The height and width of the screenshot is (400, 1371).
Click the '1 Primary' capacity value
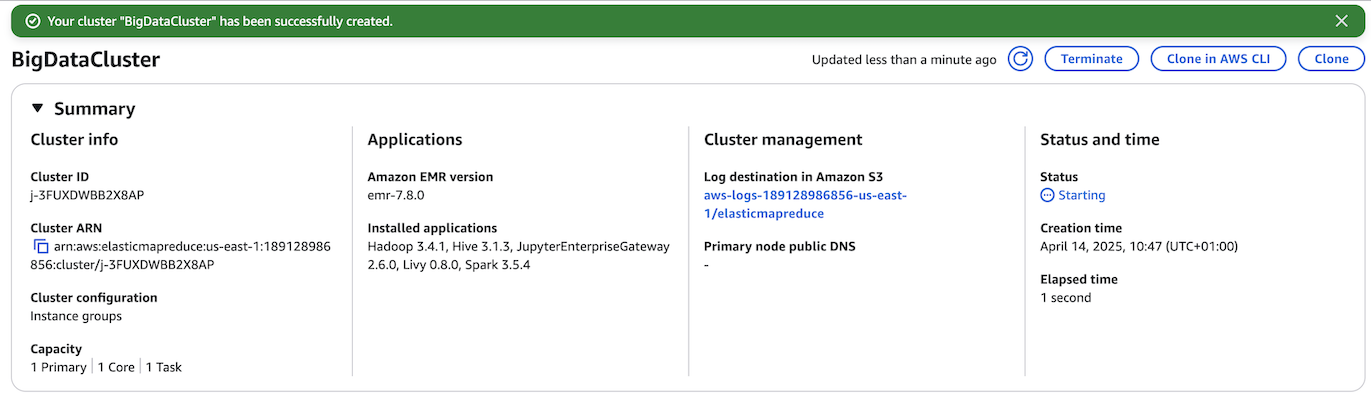point(59,367)
